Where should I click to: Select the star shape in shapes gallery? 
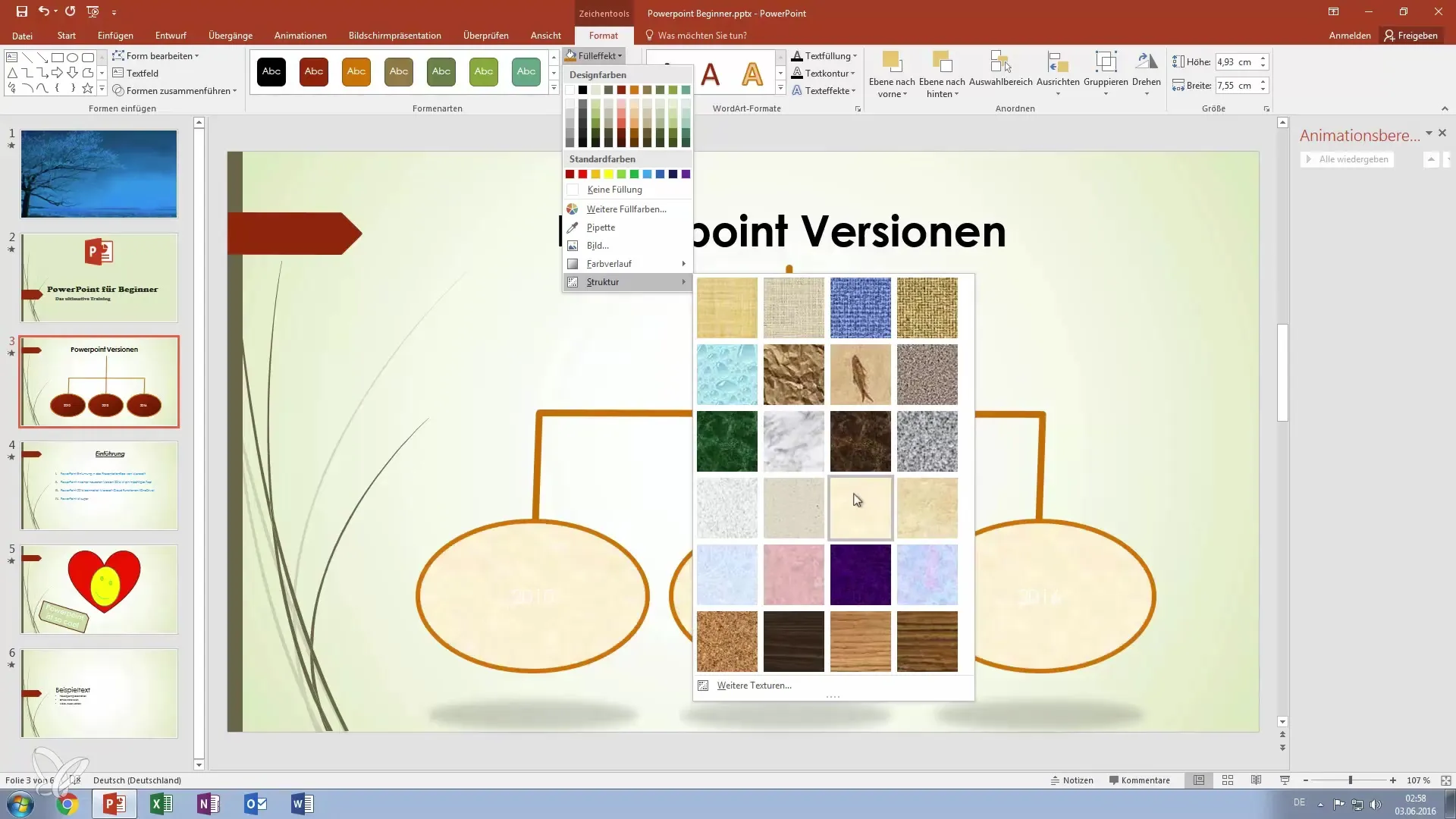[88, 89]
